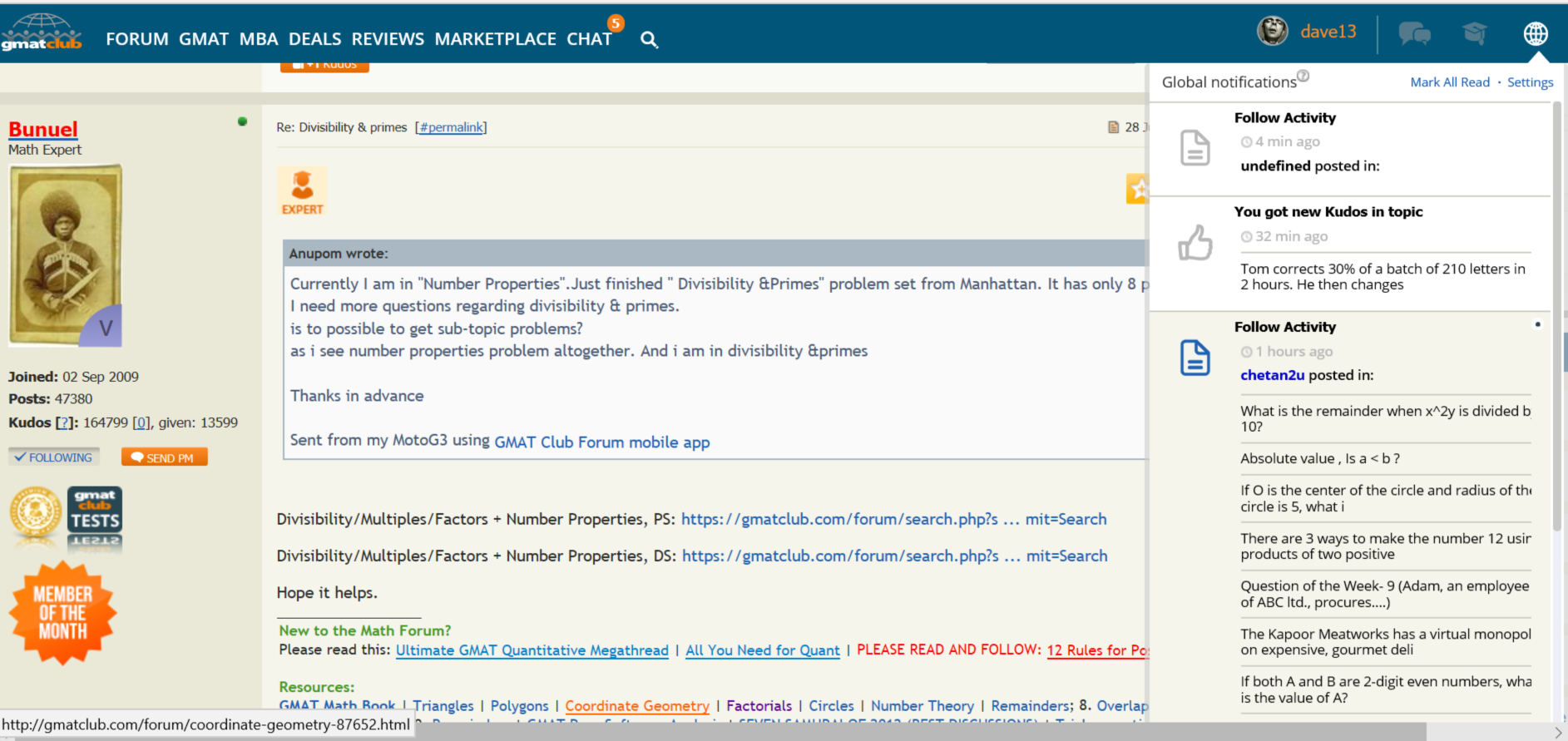1568x741 pixels.
Task: Open the GMAT Club Forum mobile app link
Action: point(602,442)
